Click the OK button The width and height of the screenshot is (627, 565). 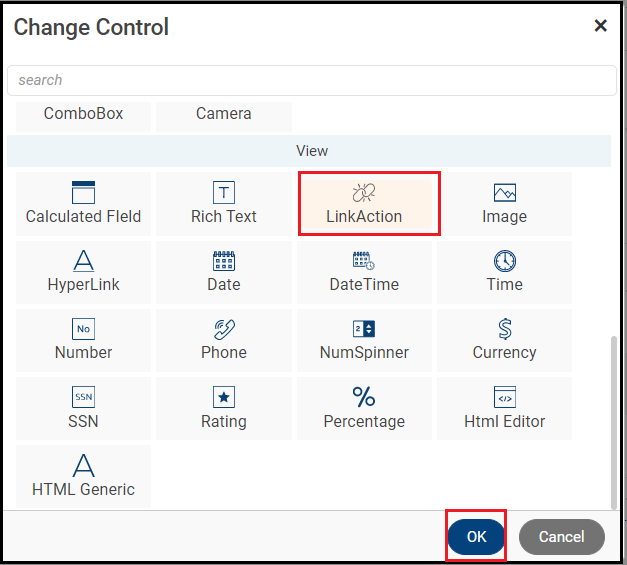pyautogui.click(x=476, y=537)
